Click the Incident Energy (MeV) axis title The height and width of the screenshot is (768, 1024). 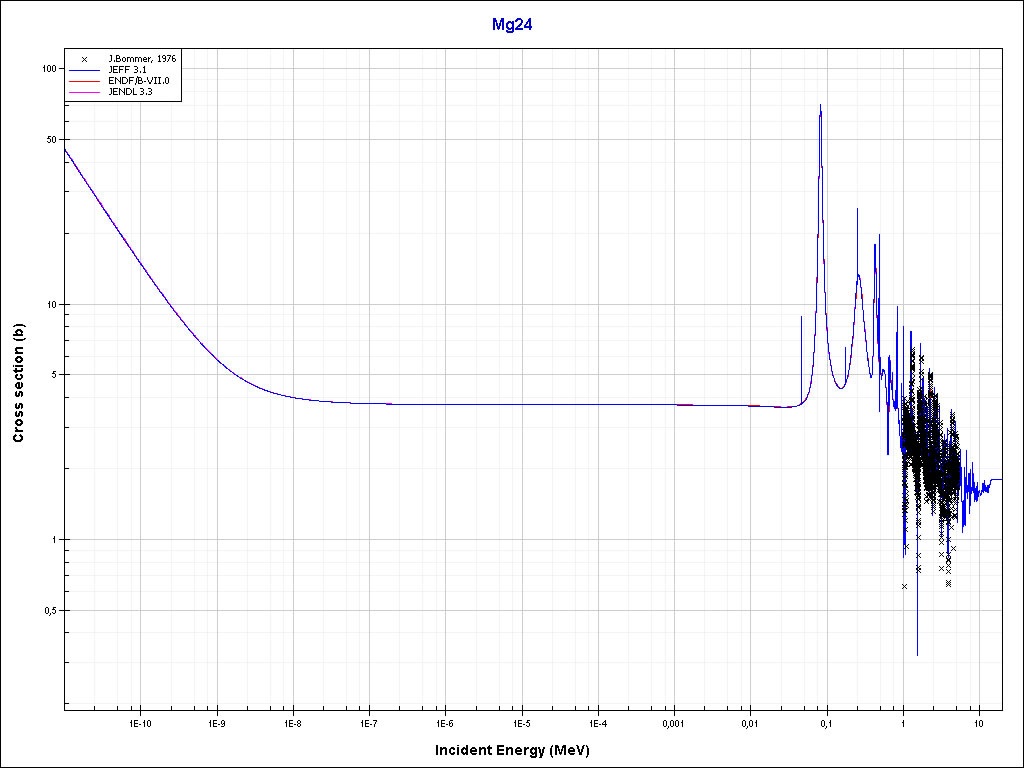(x=519, y=750)
